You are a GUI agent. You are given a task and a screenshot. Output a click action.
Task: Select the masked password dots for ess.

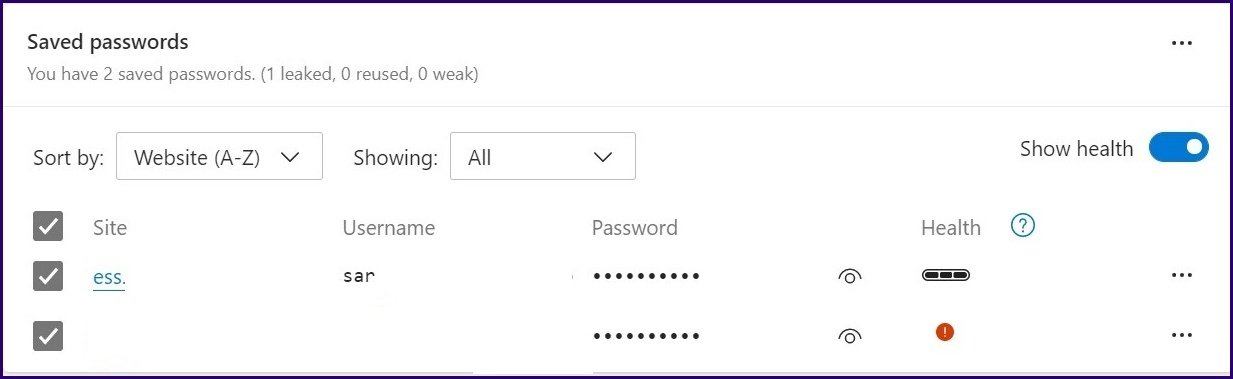[646, 276]
